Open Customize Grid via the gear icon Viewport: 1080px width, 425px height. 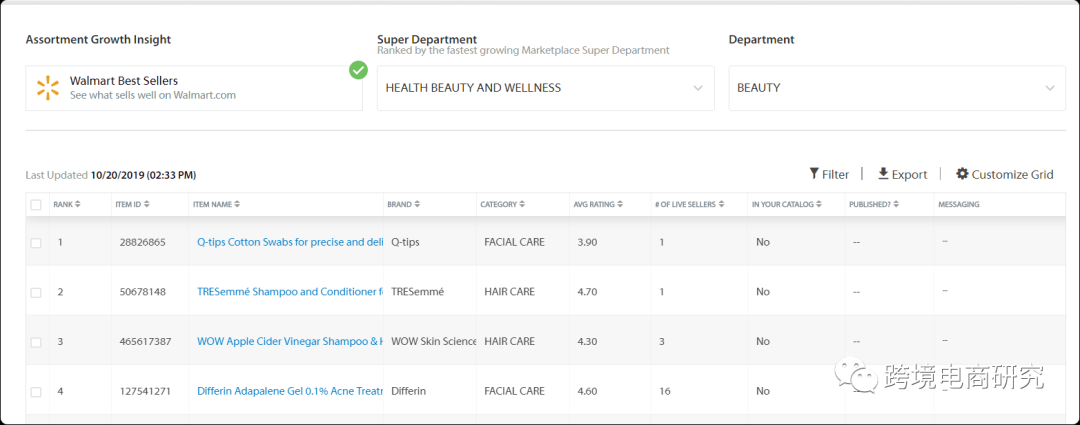pos(962,174)
